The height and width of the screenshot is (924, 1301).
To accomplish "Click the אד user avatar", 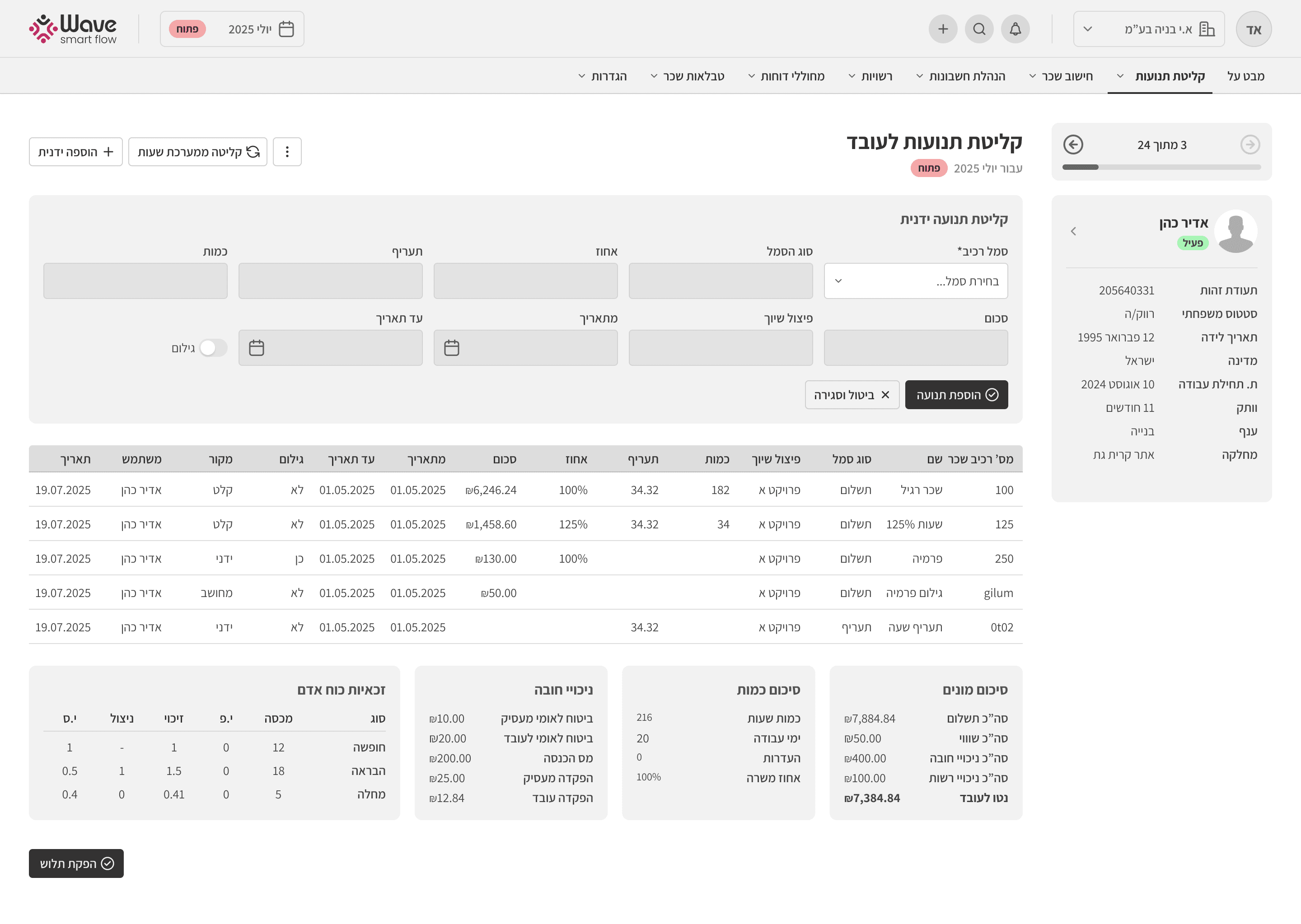I will coord(1253,29).
